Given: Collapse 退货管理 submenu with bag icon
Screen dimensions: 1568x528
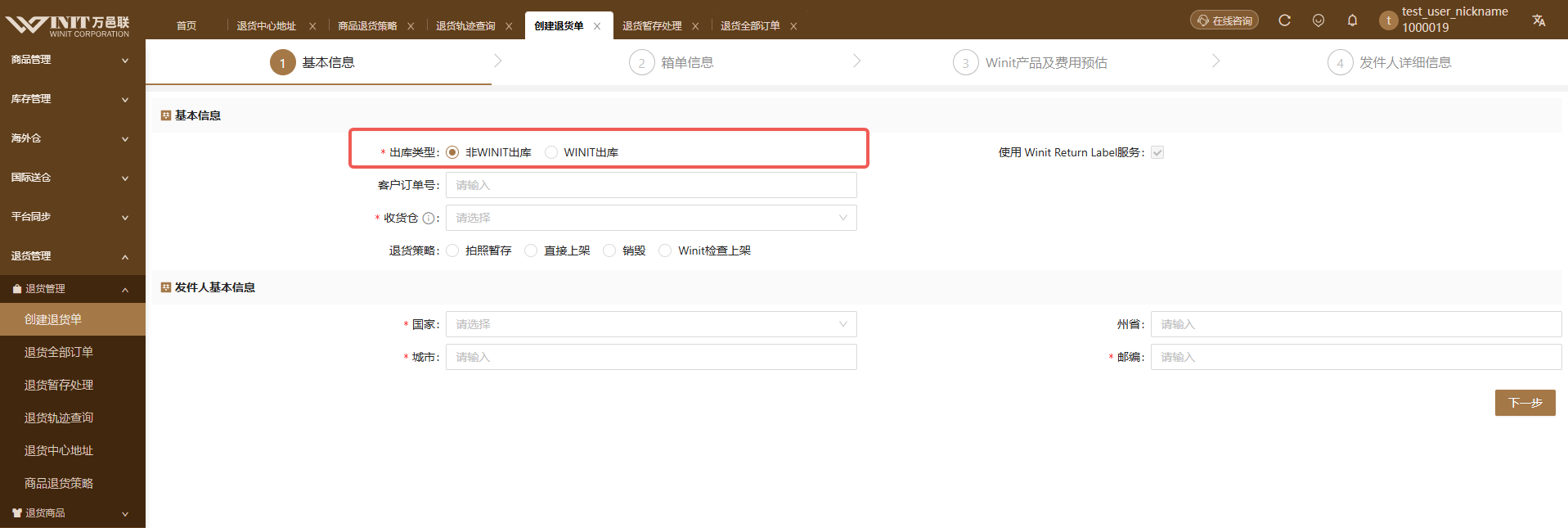Looking at the screenshot, I should pos(73,289).
